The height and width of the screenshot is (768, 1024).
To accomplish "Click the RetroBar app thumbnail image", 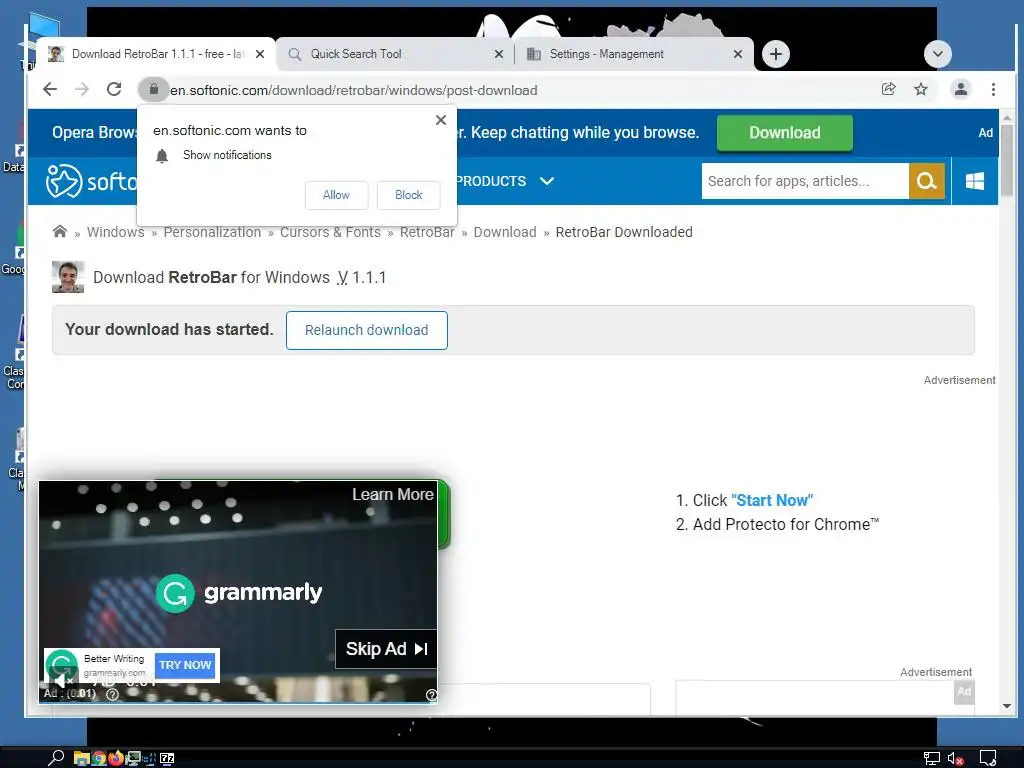I will [x=68, y=277].
